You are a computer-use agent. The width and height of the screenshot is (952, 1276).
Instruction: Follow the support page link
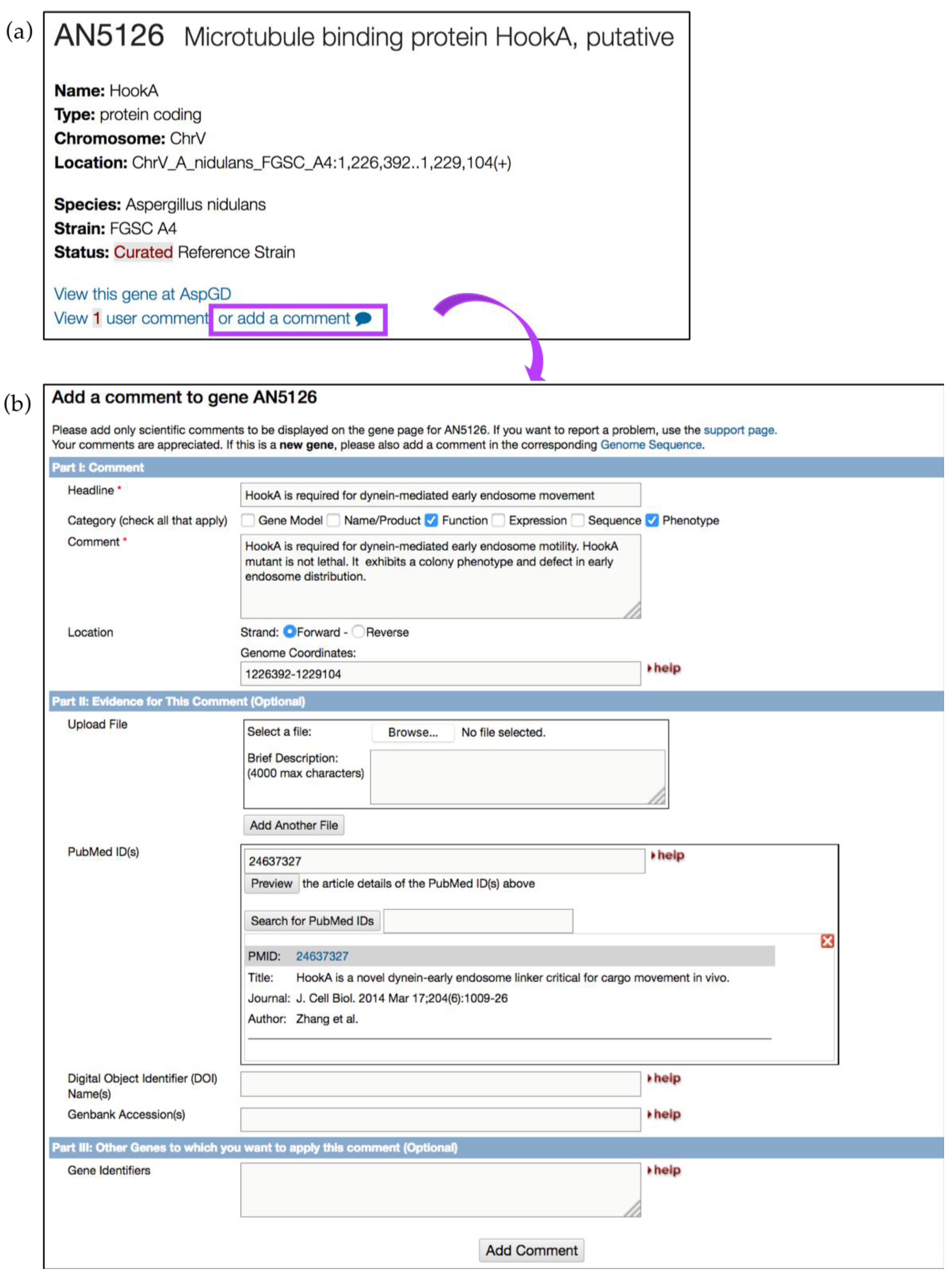[x=739, y=430]
